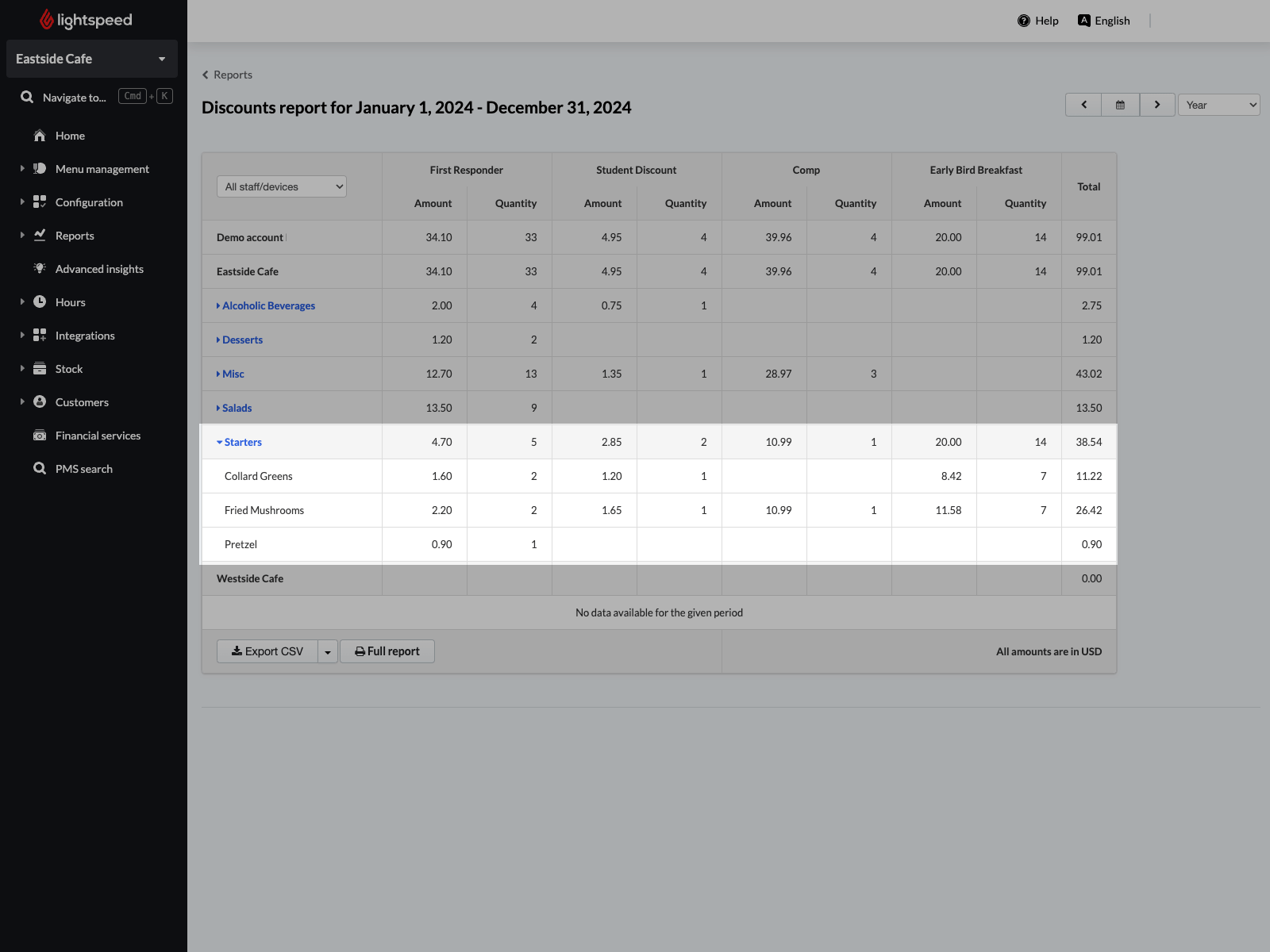Open Customers in the sidebar
1270x952 pixels.
pos(82,402)
